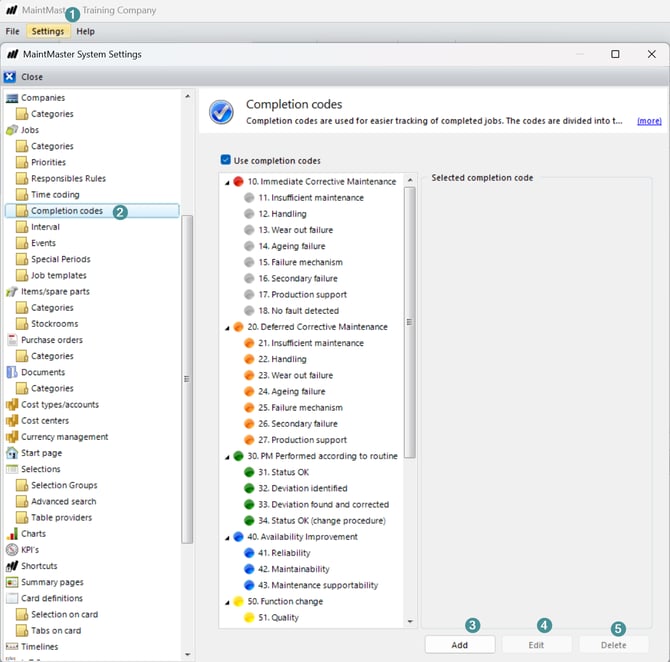This screenshot has width=670, height=662.
Task: Select 31. Status OK code
Action: tap(283, 472)
